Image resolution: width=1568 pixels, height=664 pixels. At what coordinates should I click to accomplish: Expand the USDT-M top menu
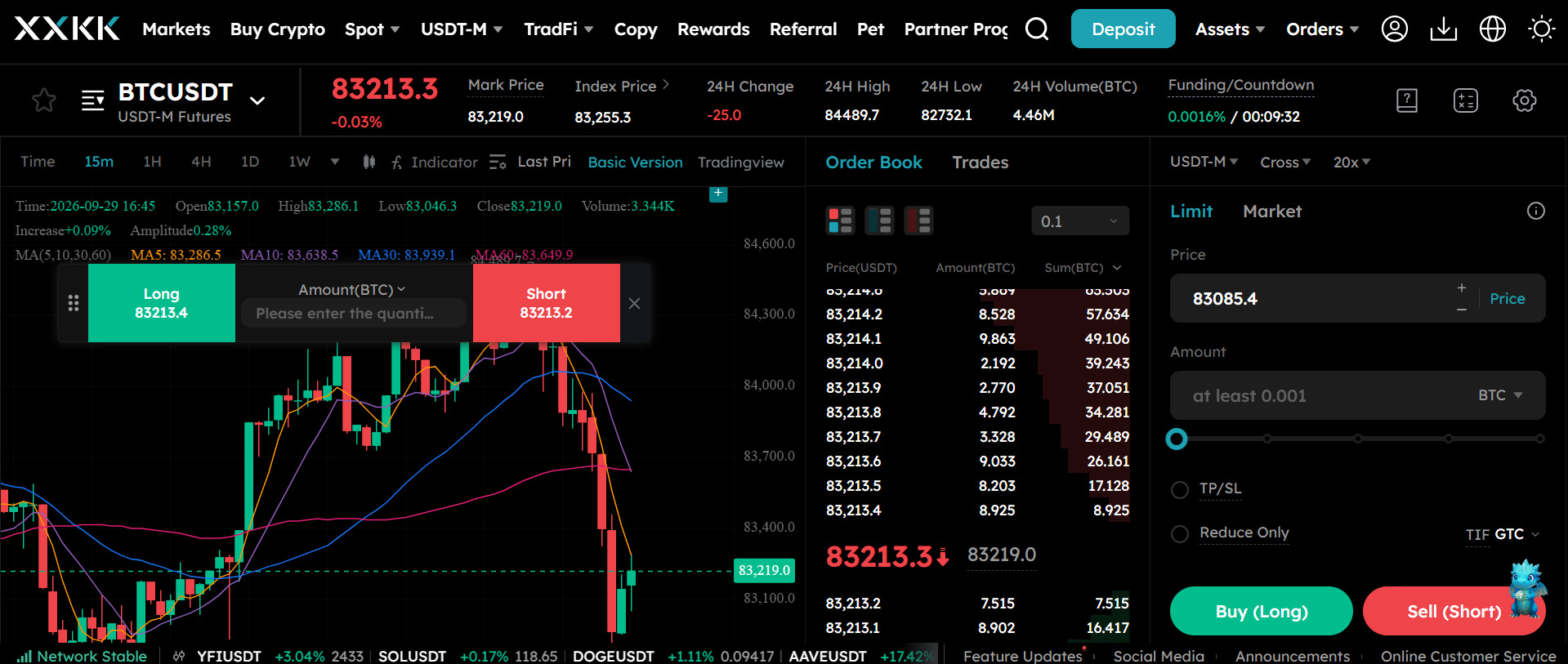tap(462, 29)
